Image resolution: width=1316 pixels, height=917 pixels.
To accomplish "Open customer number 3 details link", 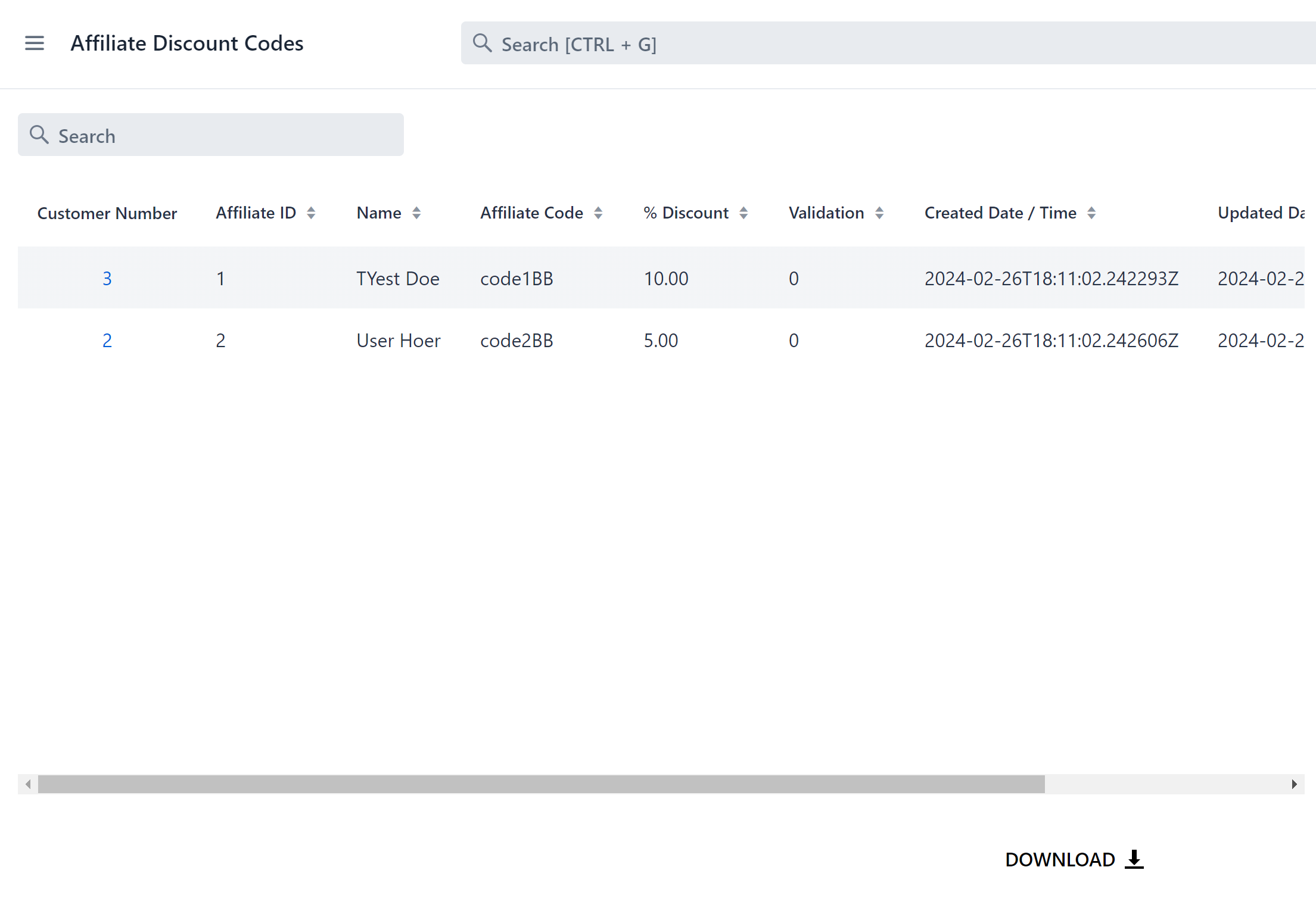I will point(107,278).
